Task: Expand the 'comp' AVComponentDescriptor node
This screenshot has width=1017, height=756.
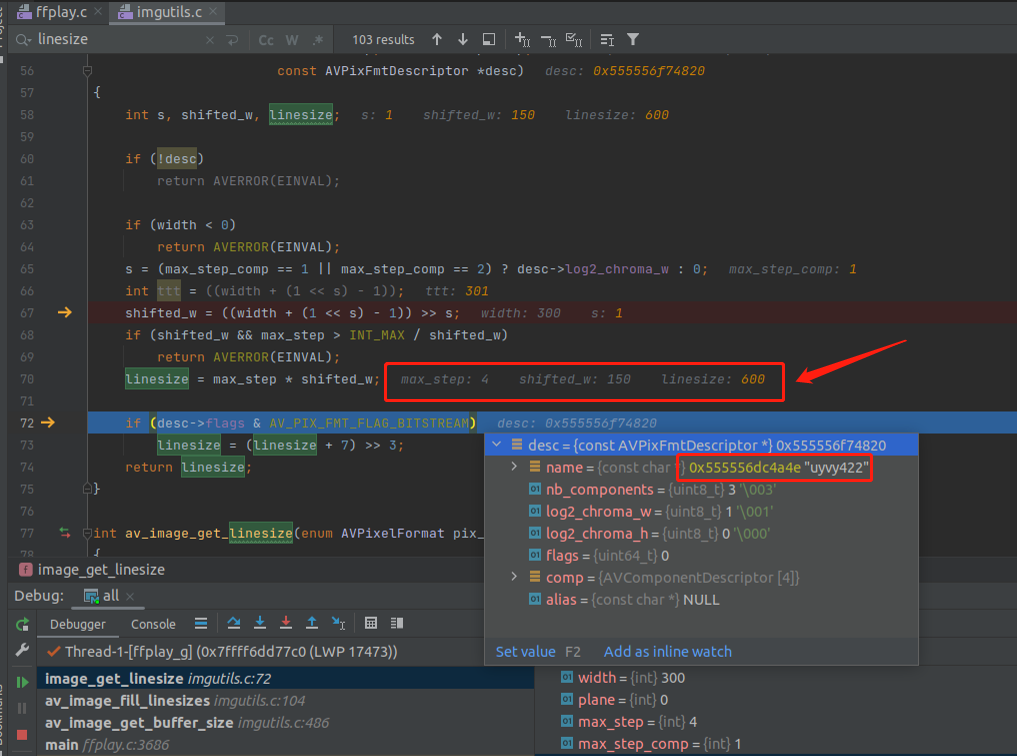Action: (515, 578)
